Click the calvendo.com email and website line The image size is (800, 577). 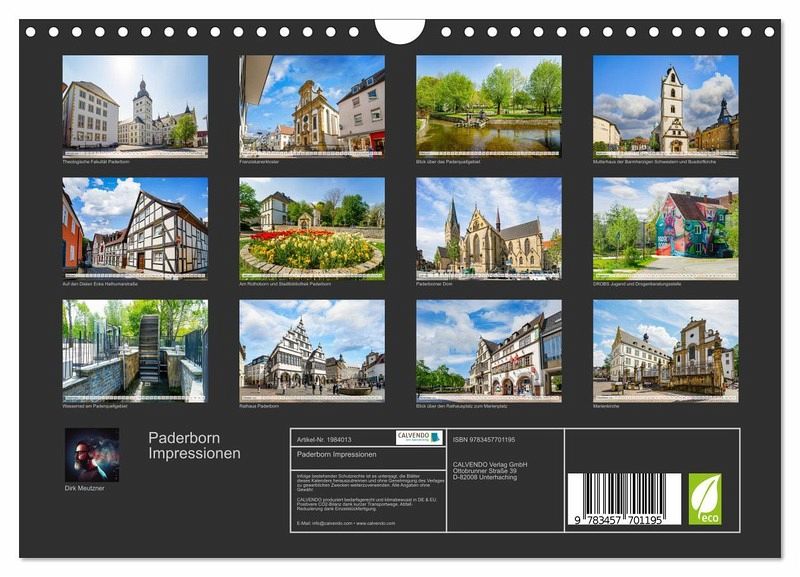[x=346, y=523]
